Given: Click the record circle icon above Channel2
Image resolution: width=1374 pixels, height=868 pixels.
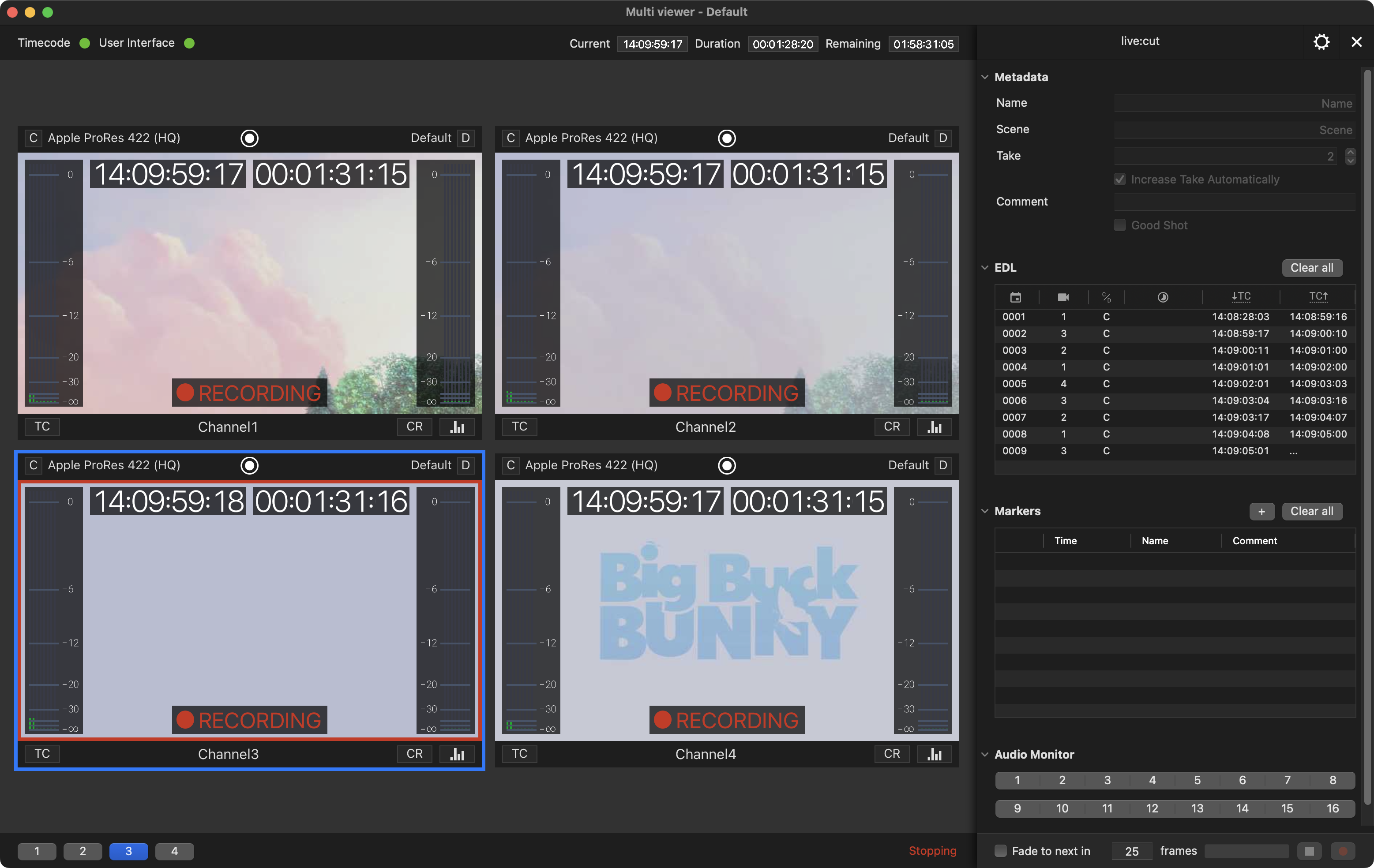Looking at the screenshot, I should pyautogui.click(x=726, y=138).
